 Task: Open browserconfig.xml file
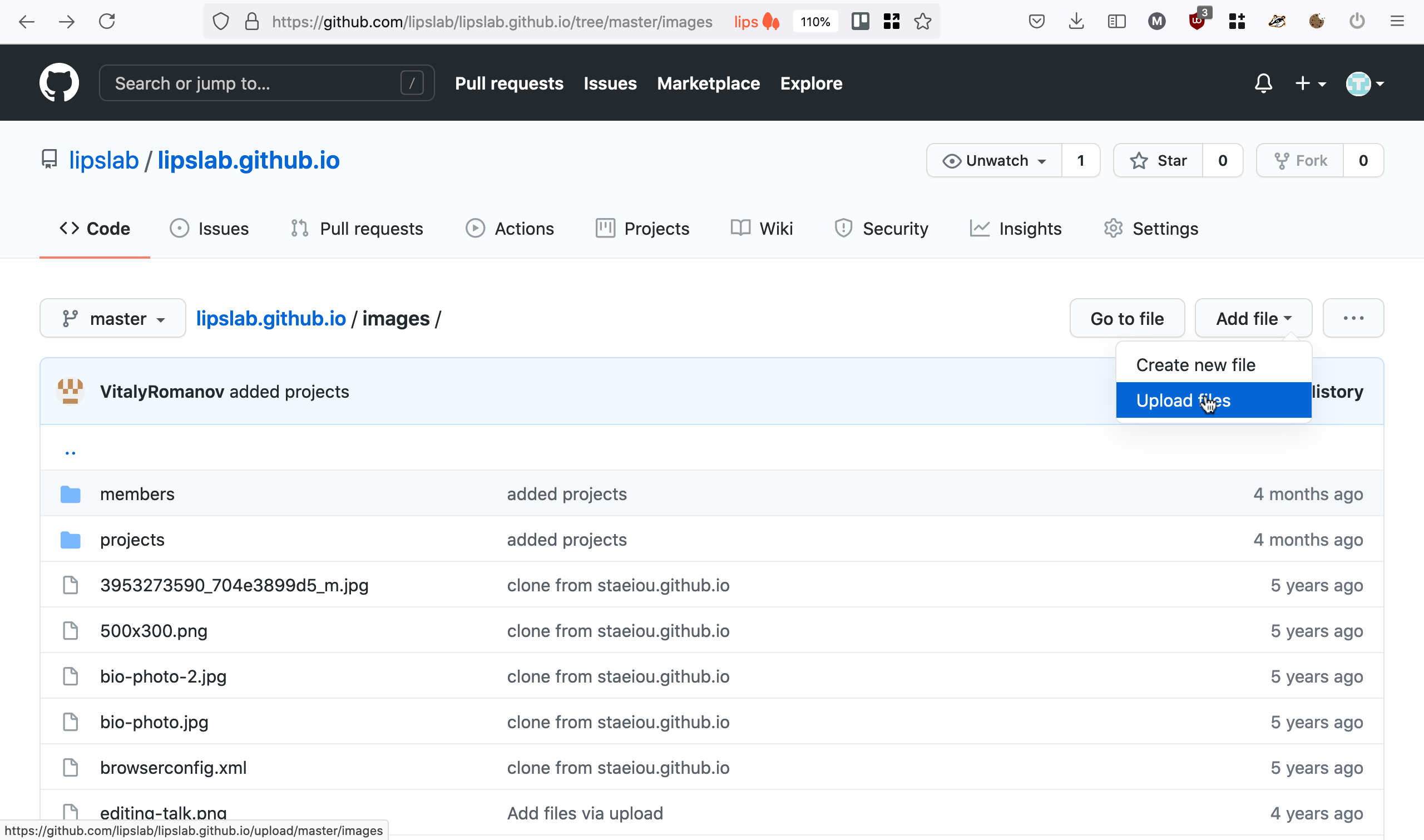pos(173,768)
